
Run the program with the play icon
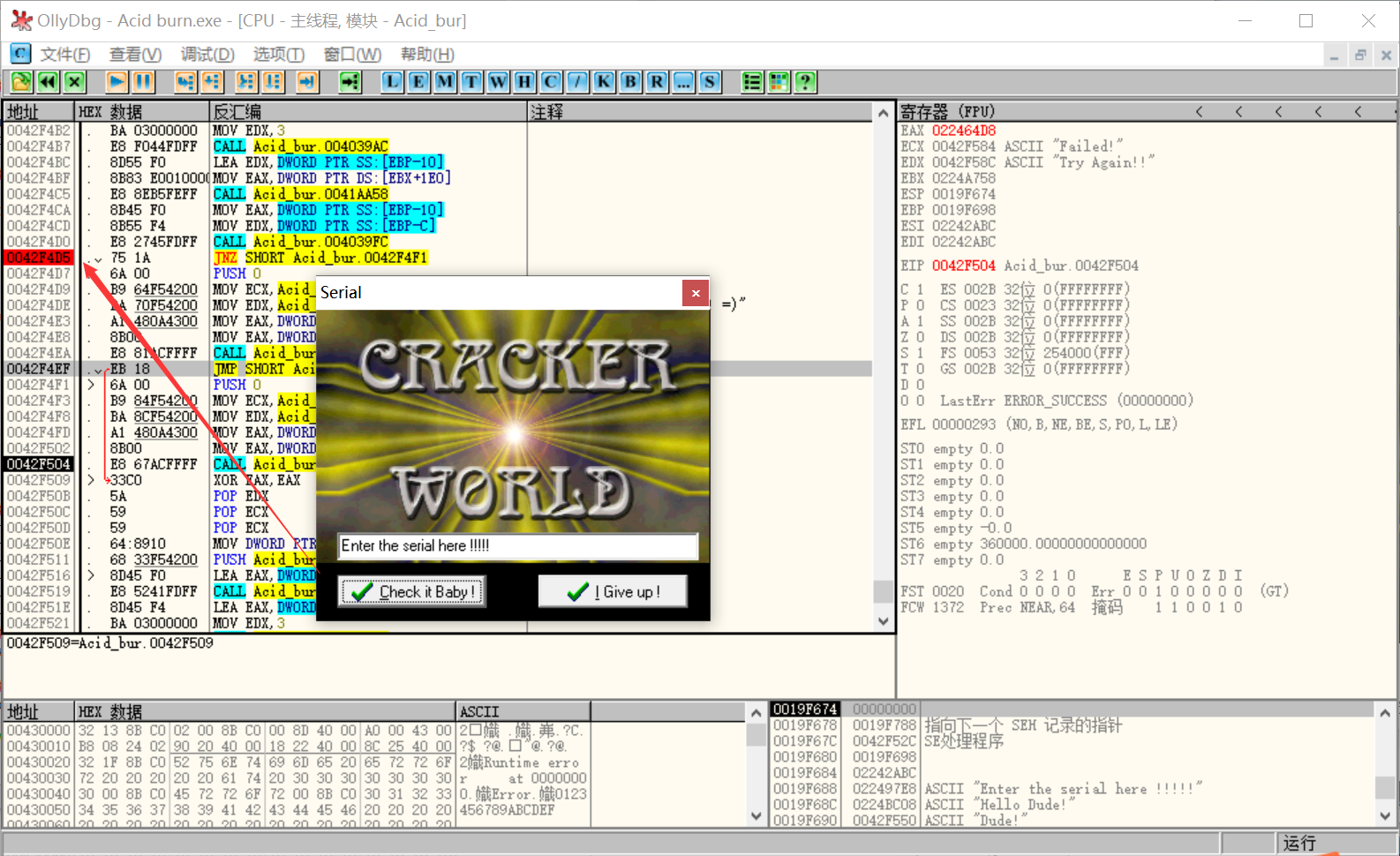click(x=117, y=82)
